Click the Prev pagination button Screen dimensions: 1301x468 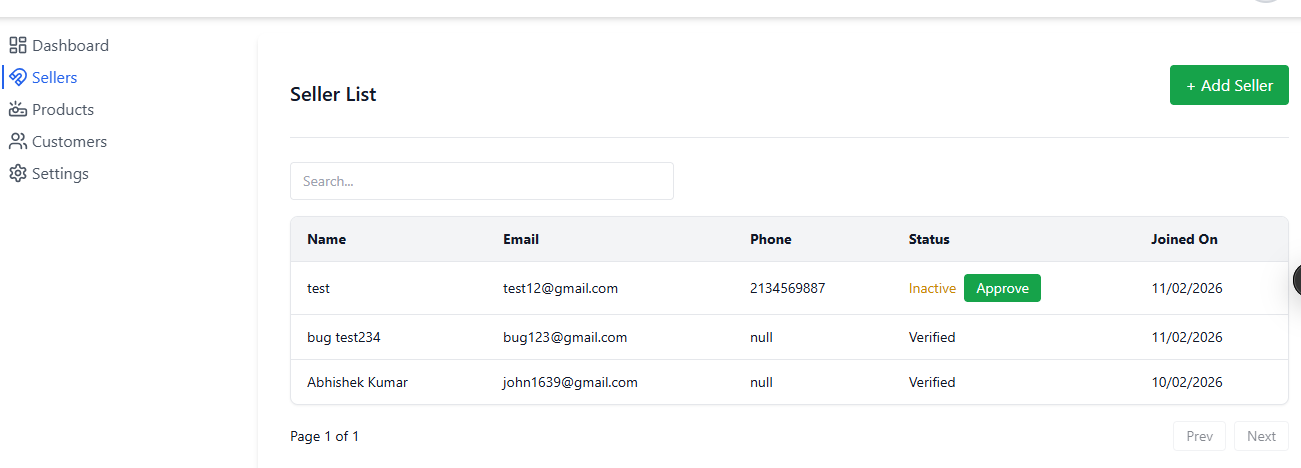pos(1199,436)
